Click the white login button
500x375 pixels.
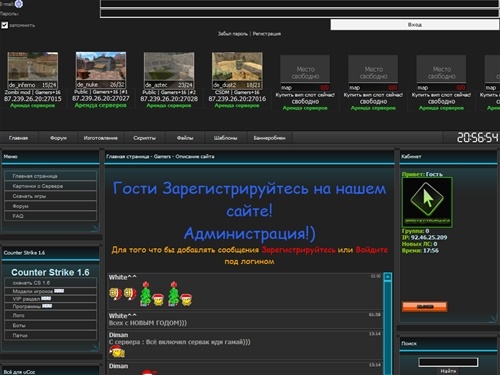[415, 25]
